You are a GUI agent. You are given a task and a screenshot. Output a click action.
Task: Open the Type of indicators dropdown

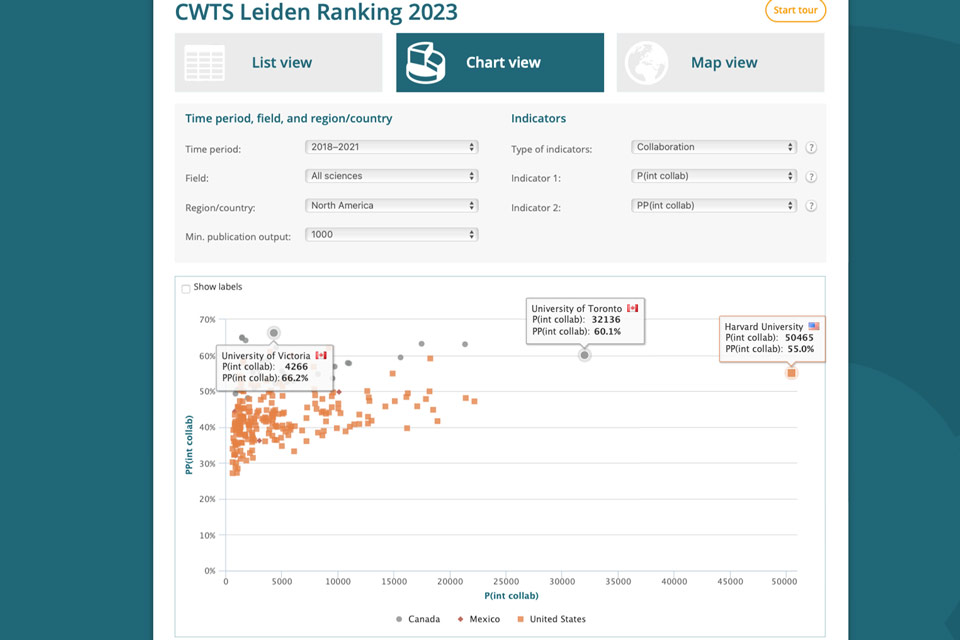click(x=714, y=147)
